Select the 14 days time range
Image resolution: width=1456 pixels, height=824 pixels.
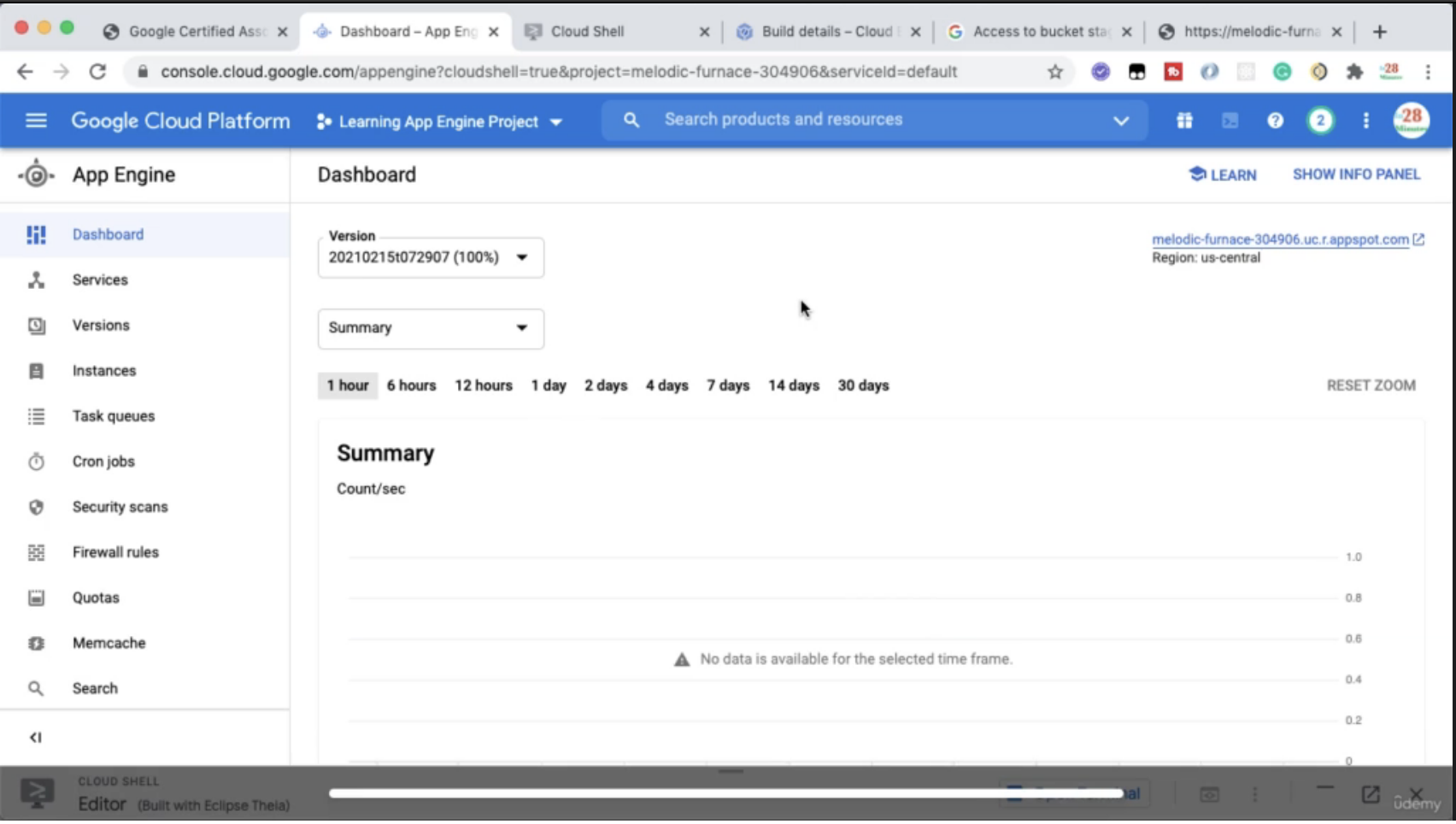coord(794,386)
